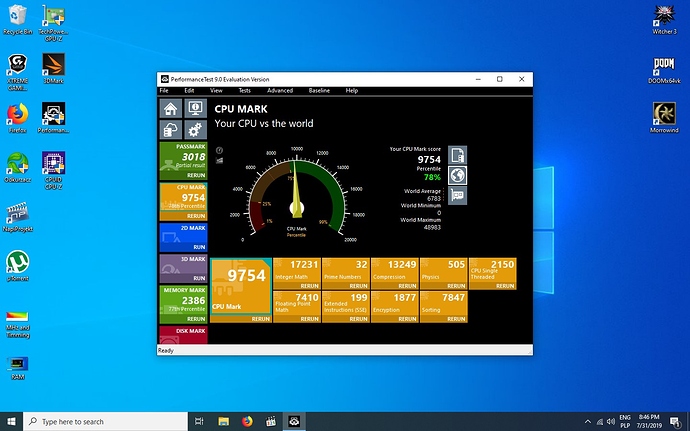
Task: Open the View menu
Action: 216,91
